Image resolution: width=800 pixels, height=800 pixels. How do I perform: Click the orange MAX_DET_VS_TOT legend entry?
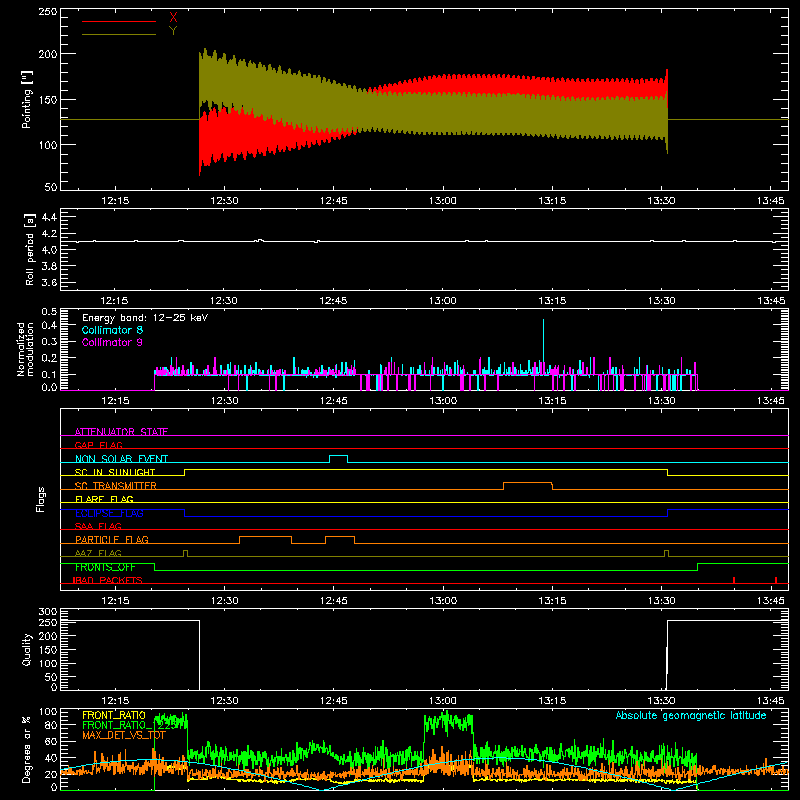pyautogui.click(x=124, y=735)
